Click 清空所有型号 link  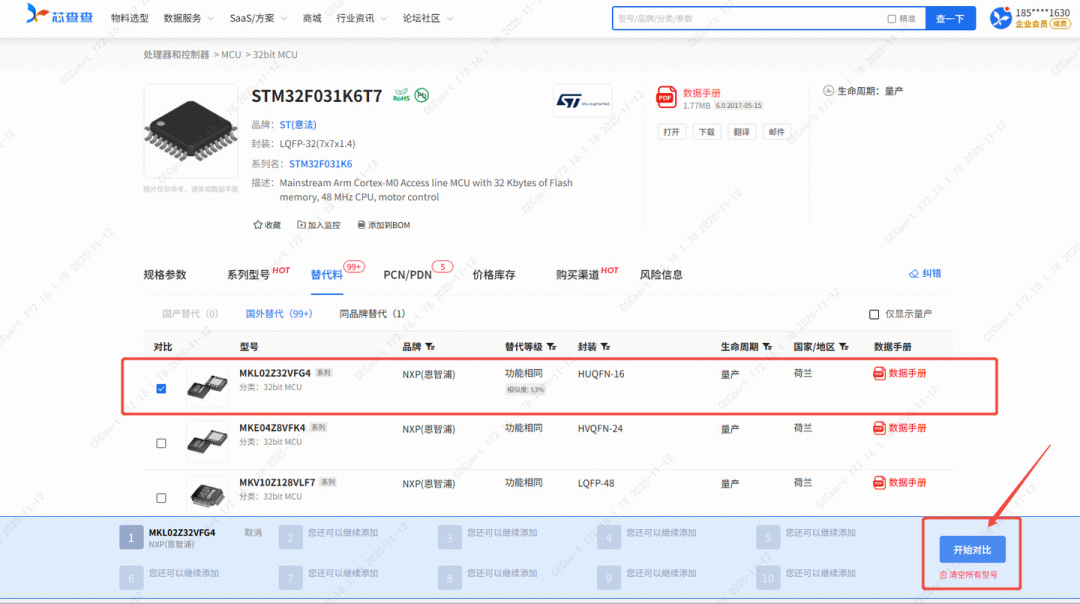point(967,575)
